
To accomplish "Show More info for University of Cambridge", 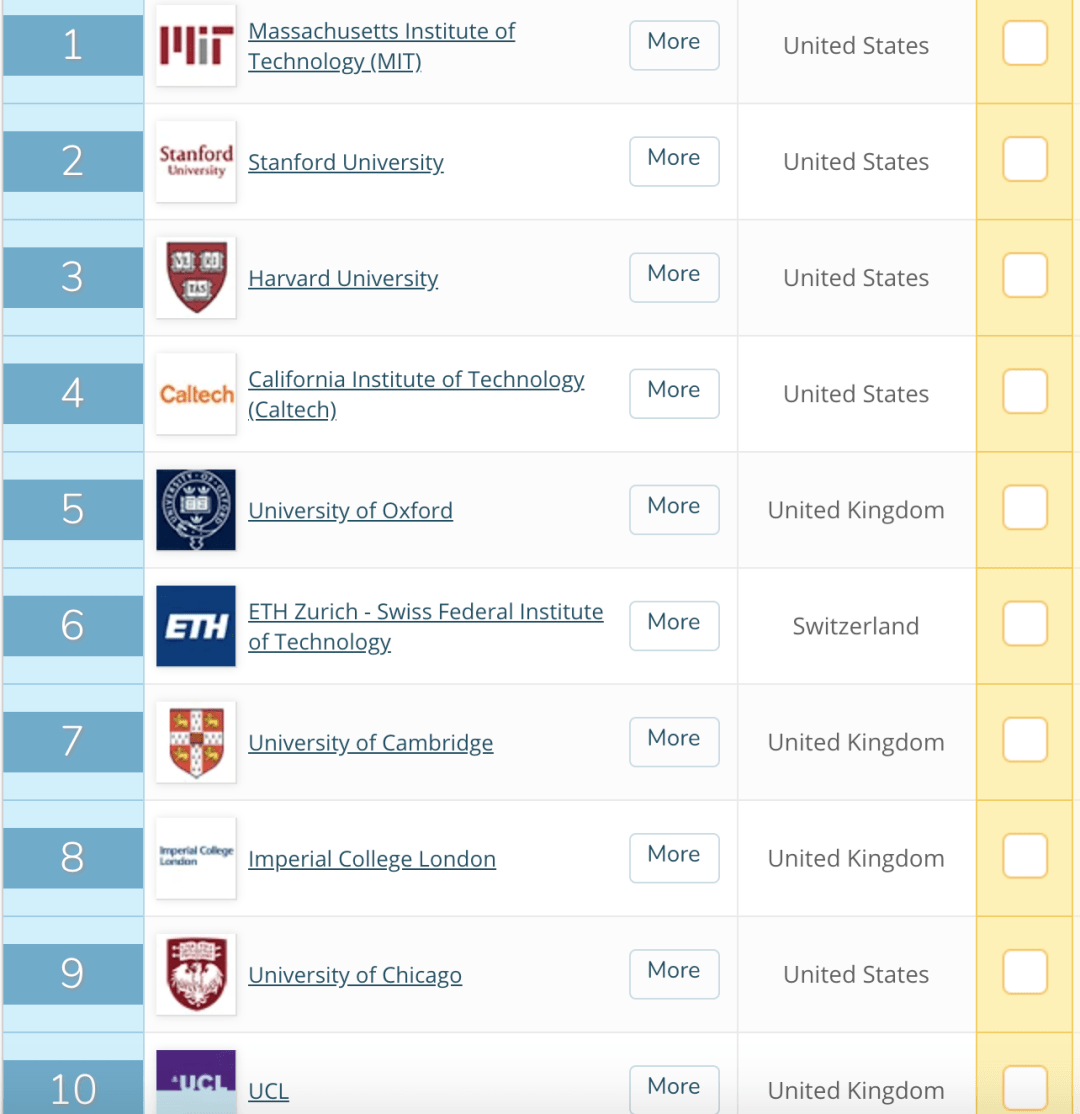I will click(x=674, y=741).
